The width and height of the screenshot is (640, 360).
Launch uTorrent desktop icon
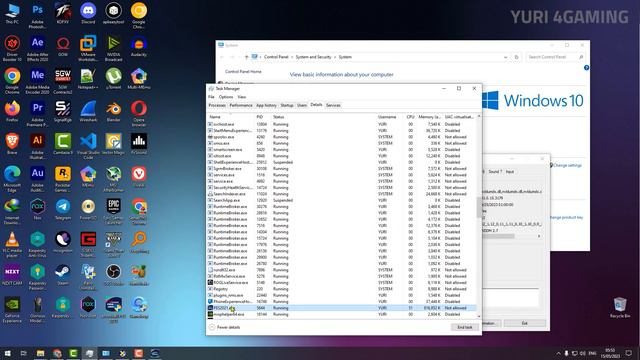(113, 79)
